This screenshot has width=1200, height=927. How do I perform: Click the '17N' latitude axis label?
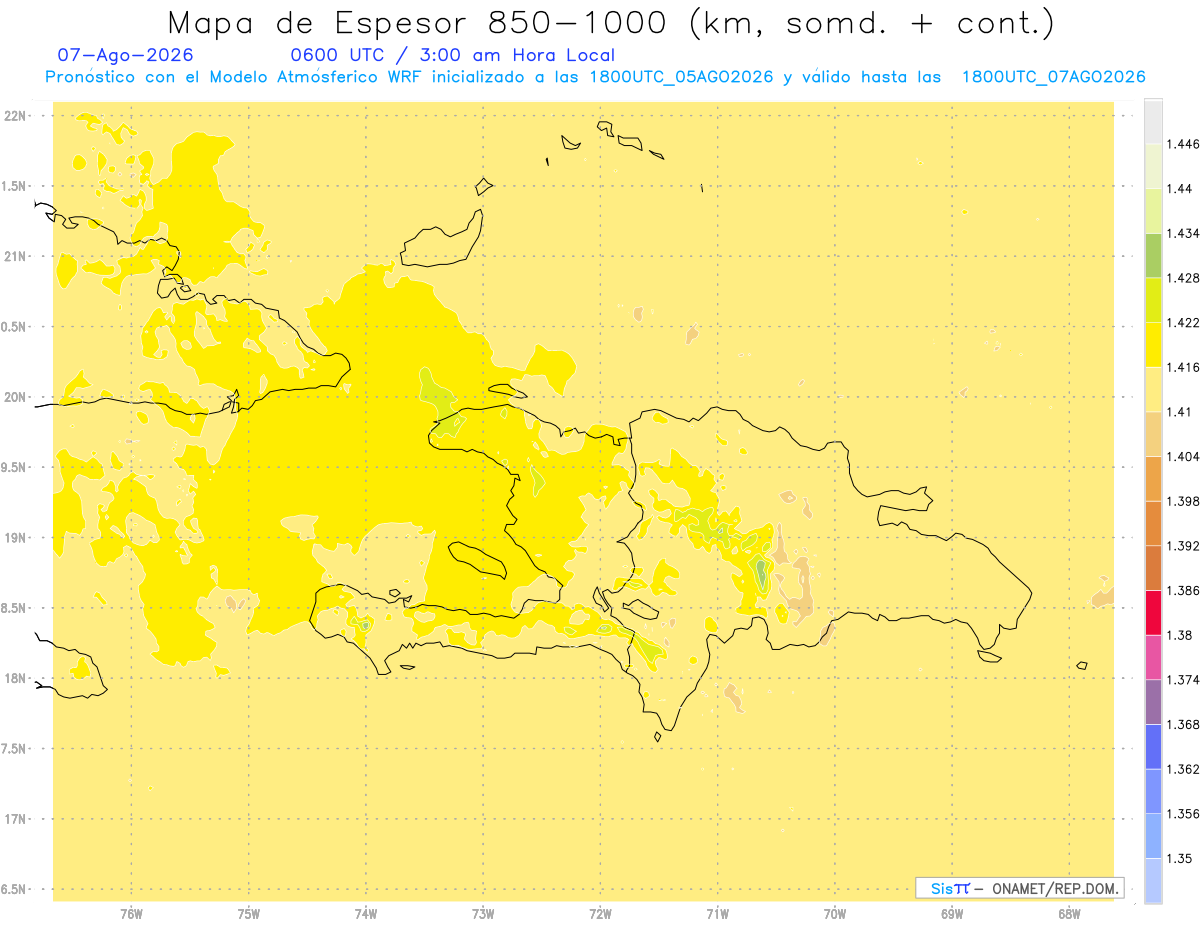16,819
